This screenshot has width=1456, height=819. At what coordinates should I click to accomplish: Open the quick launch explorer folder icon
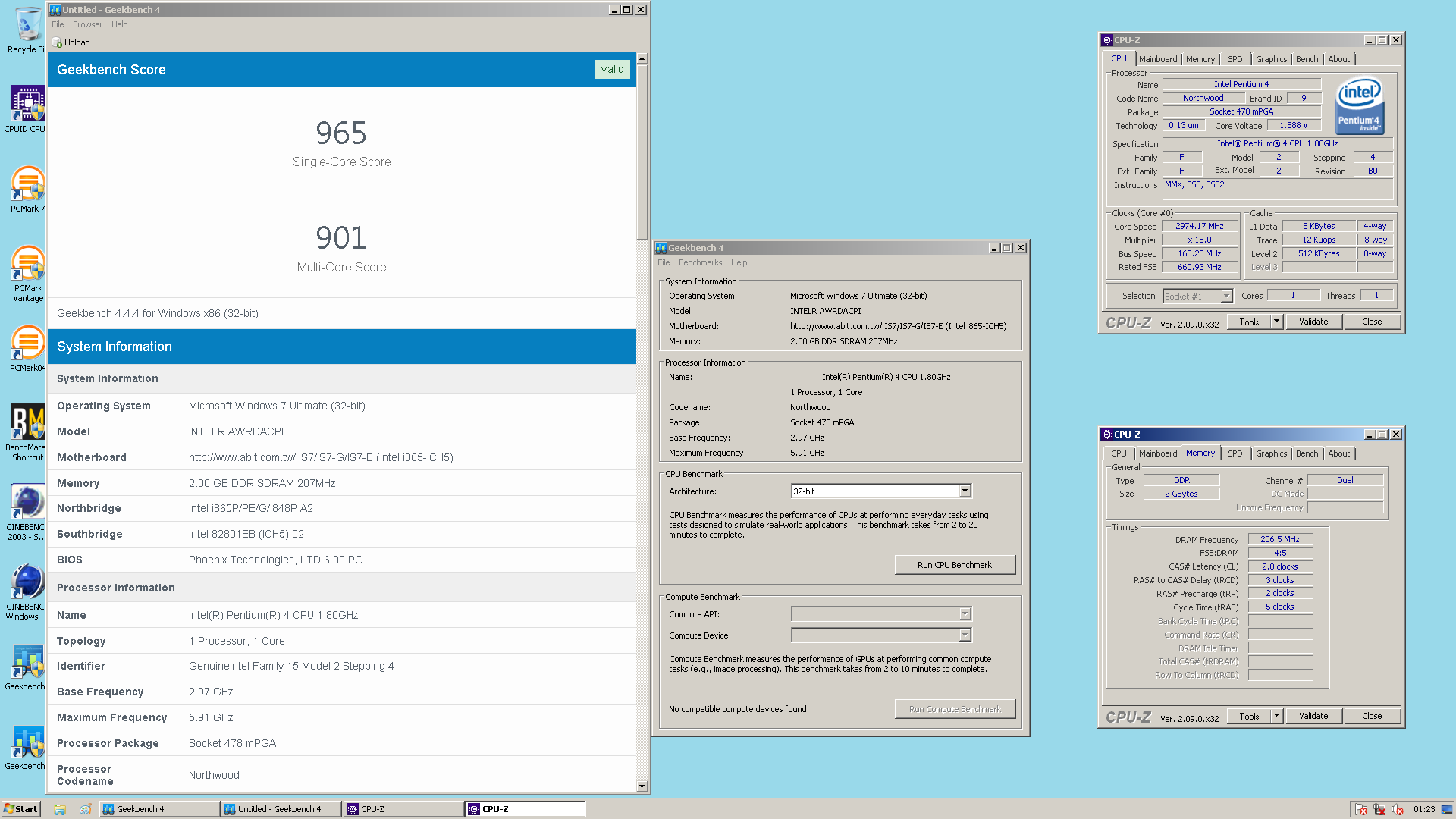[x=60, y=809]
